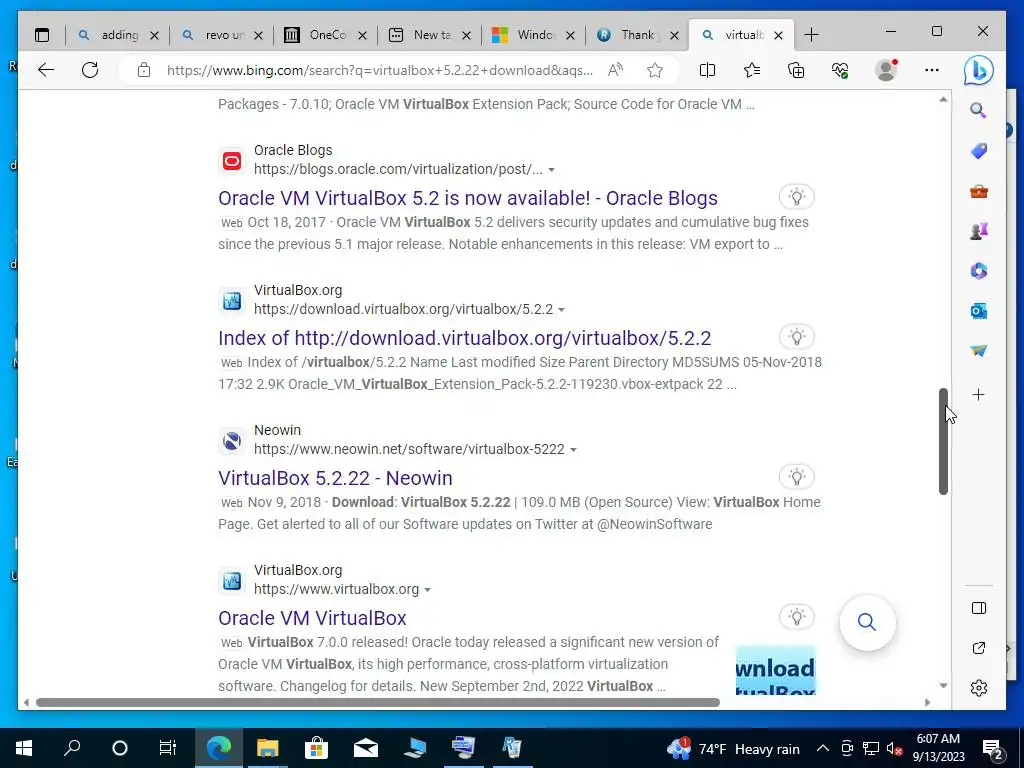Add a new app to sidebar
Image resolution: width=1024 pixels, height=768 pixels.
(978, 394)
